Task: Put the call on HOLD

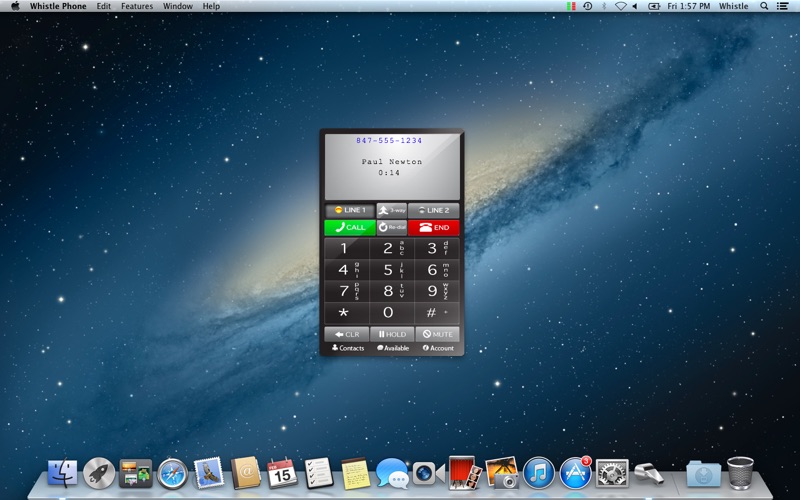Action: [391, 334]
